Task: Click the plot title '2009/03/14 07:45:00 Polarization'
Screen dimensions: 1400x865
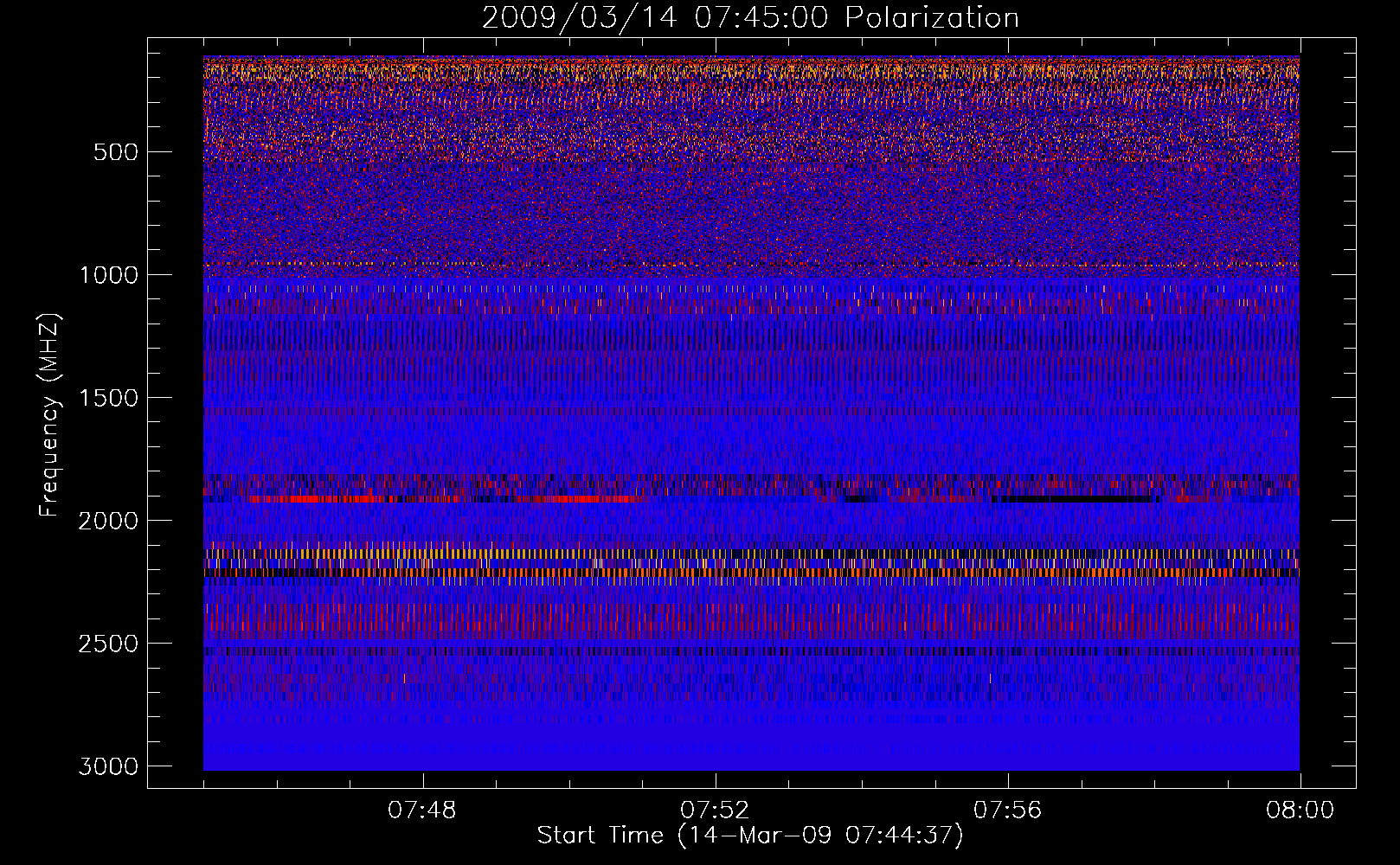Action: point(750,18)
